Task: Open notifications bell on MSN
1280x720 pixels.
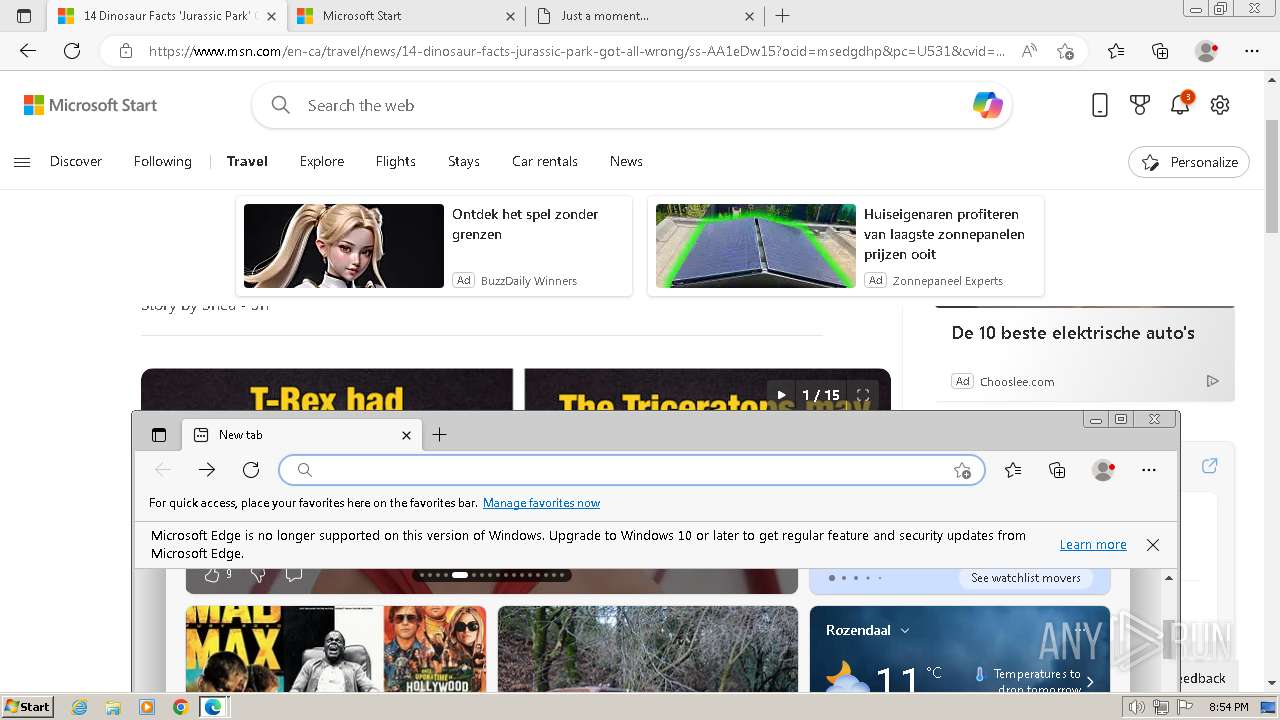Action: pyautogui.click(x=1181, y=104)
